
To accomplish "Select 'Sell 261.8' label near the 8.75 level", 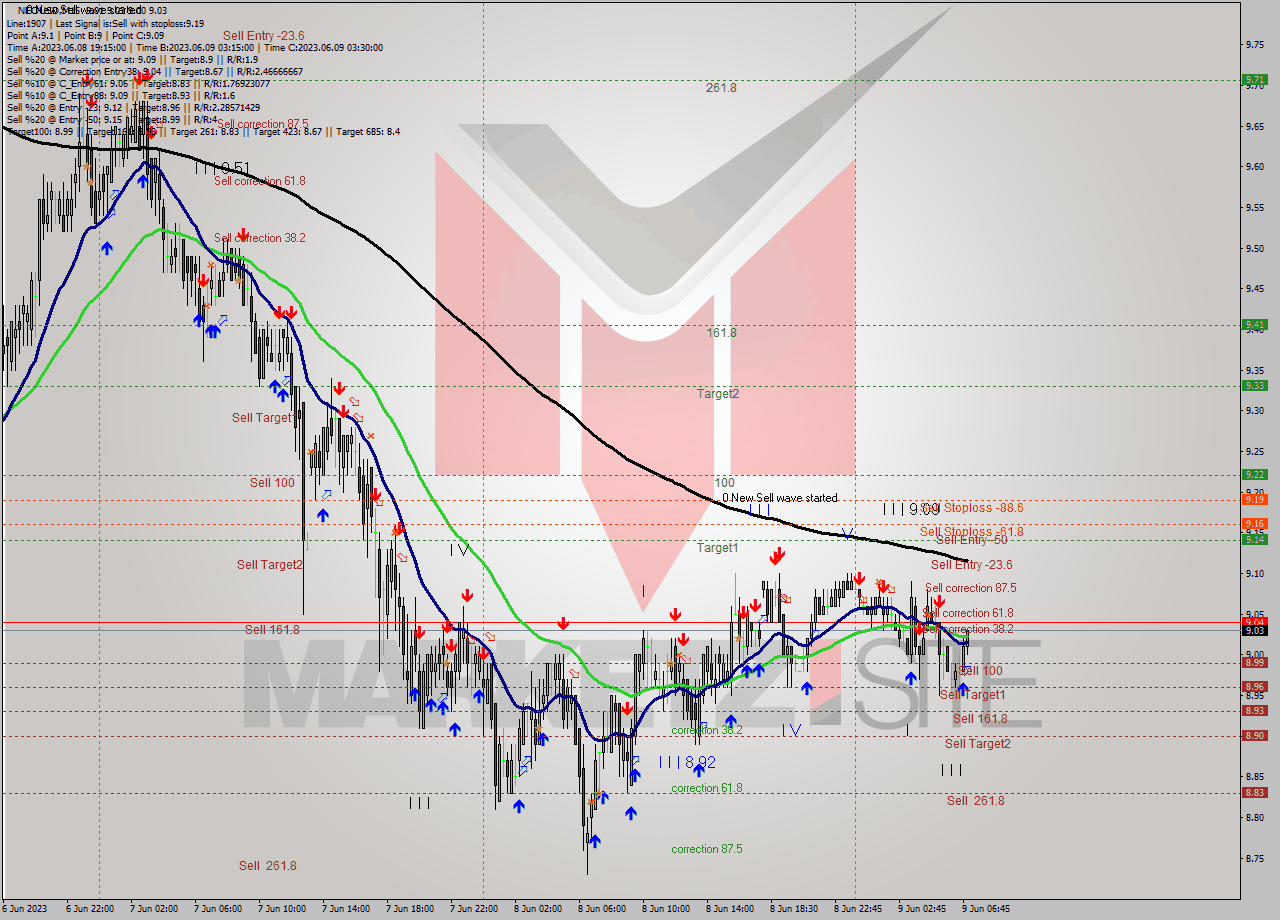I will (268, 866).
